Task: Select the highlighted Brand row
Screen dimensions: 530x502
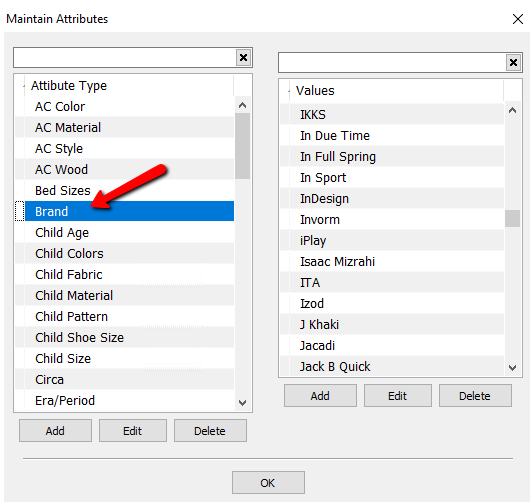Action: click(124, 211)
